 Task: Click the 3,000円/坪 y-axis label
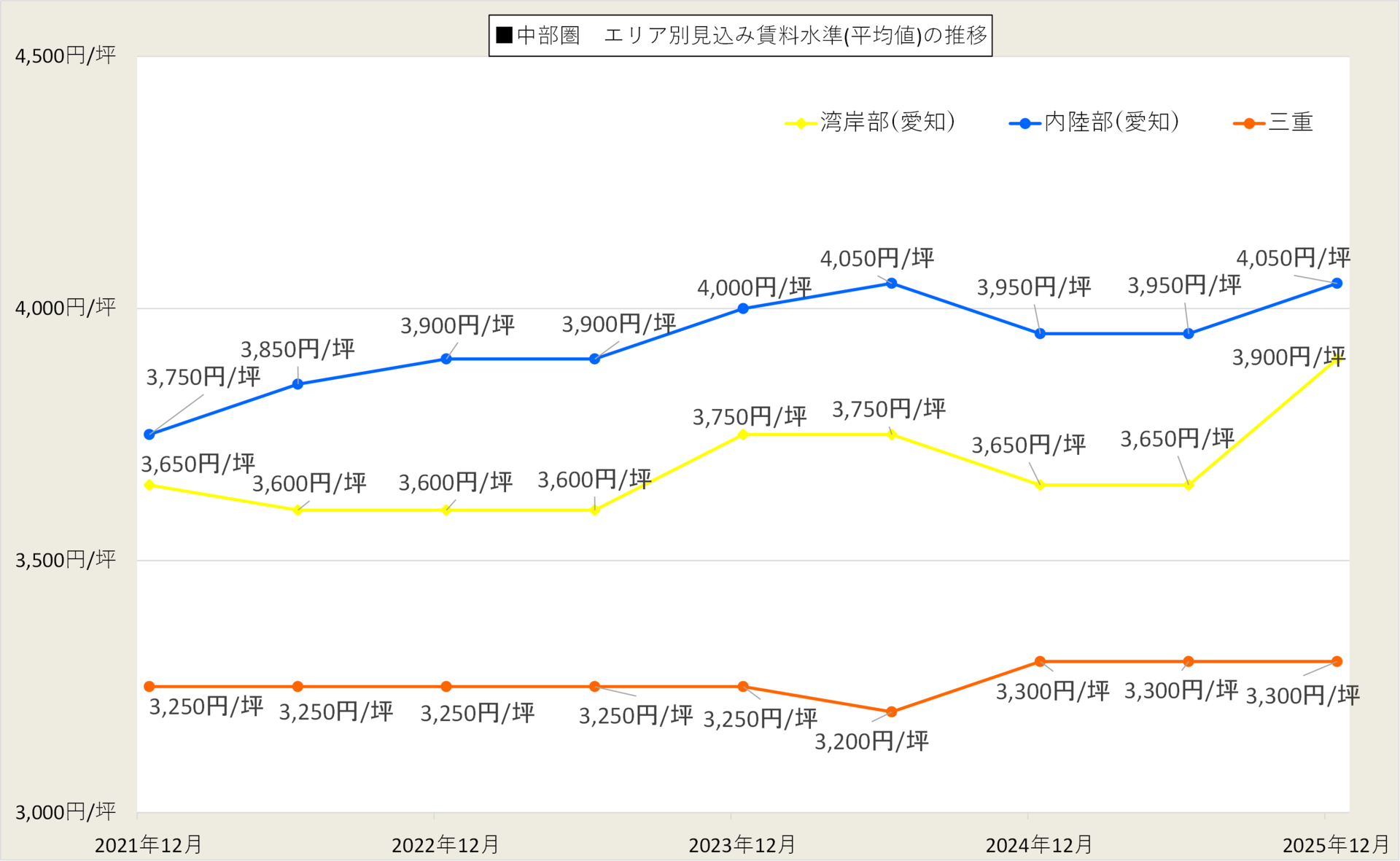coord(66,811)
